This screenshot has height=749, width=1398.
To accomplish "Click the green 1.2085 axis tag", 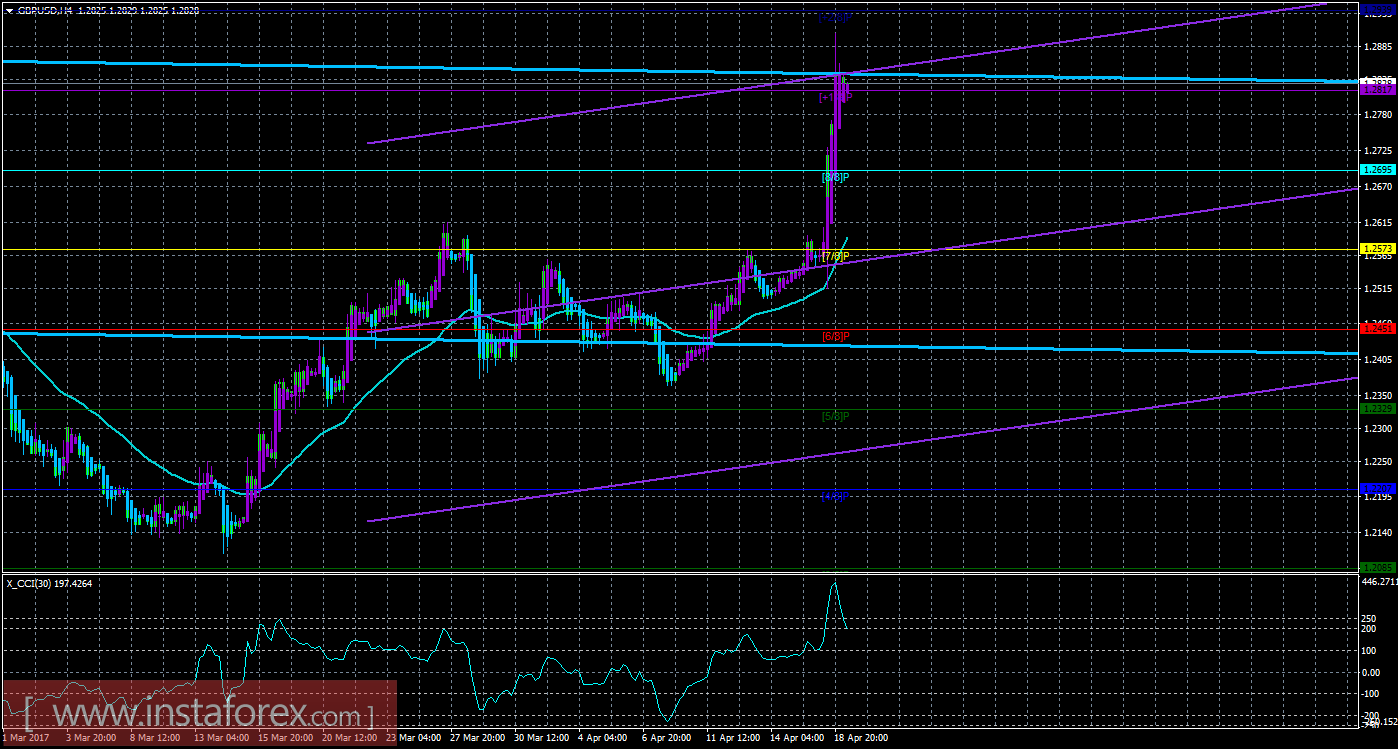I will click(1379, 565).
